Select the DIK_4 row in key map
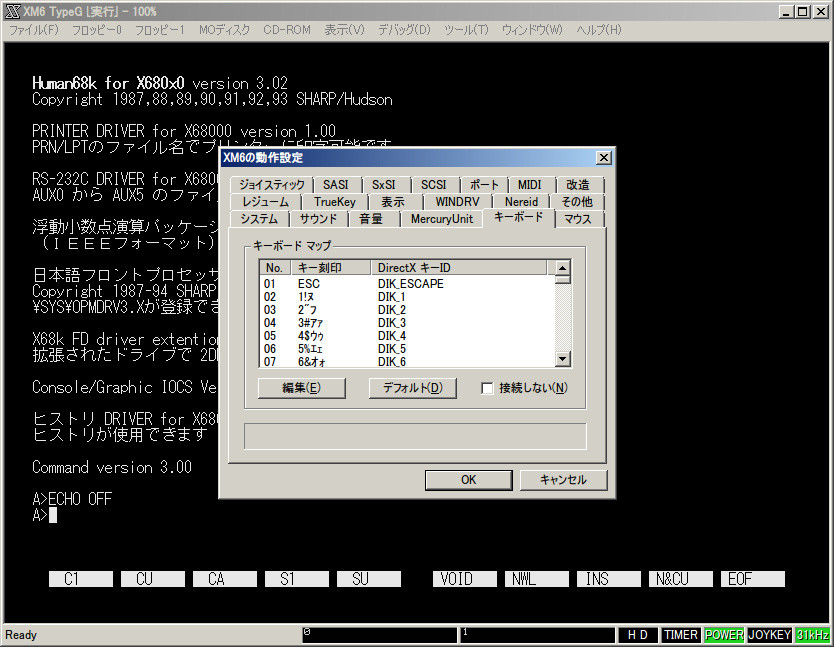This screenshot has width=834, height=647. click(x=407, y=336)
